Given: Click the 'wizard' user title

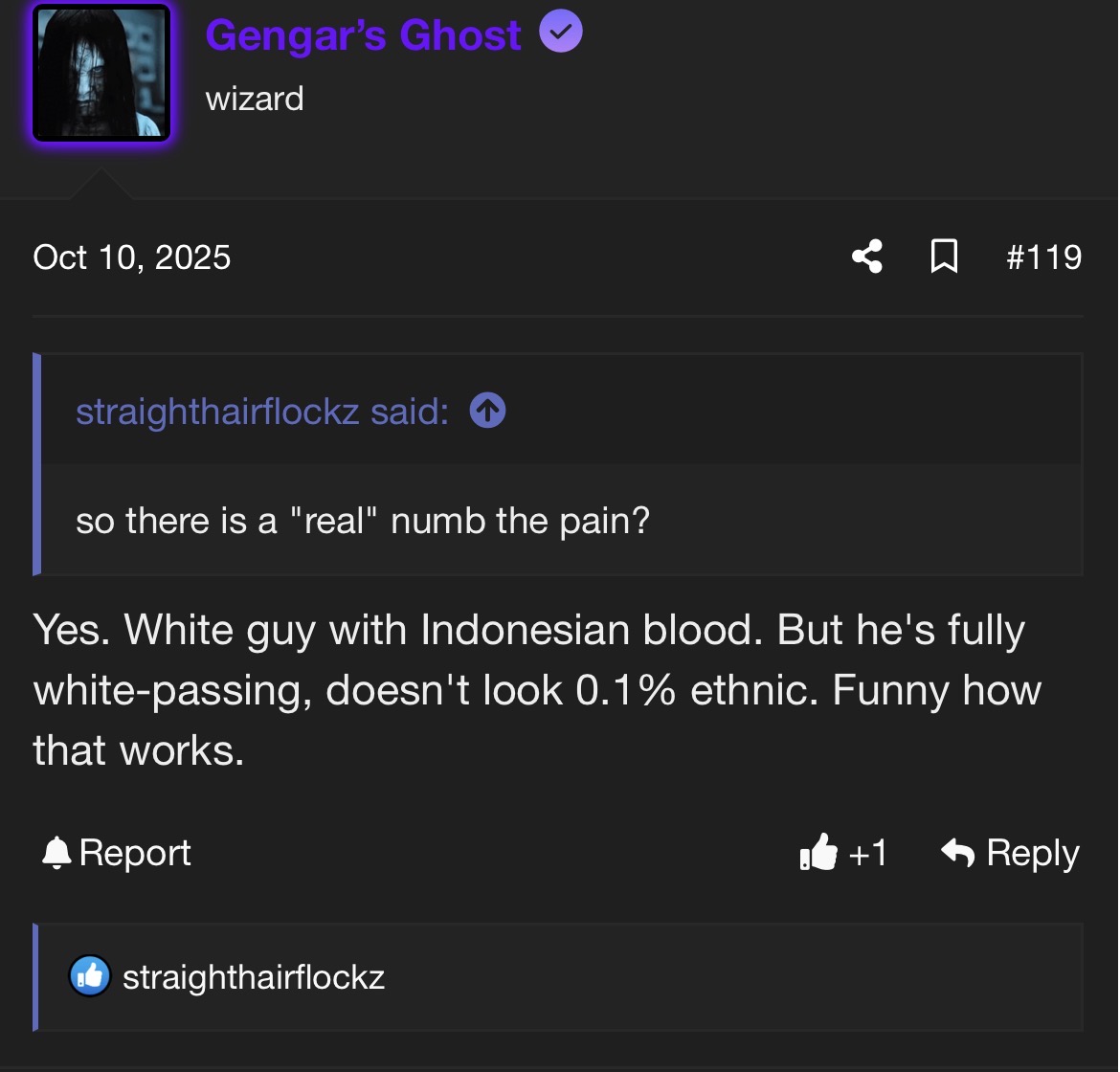Looking at the screenshot, I should (x=255, y=99).
